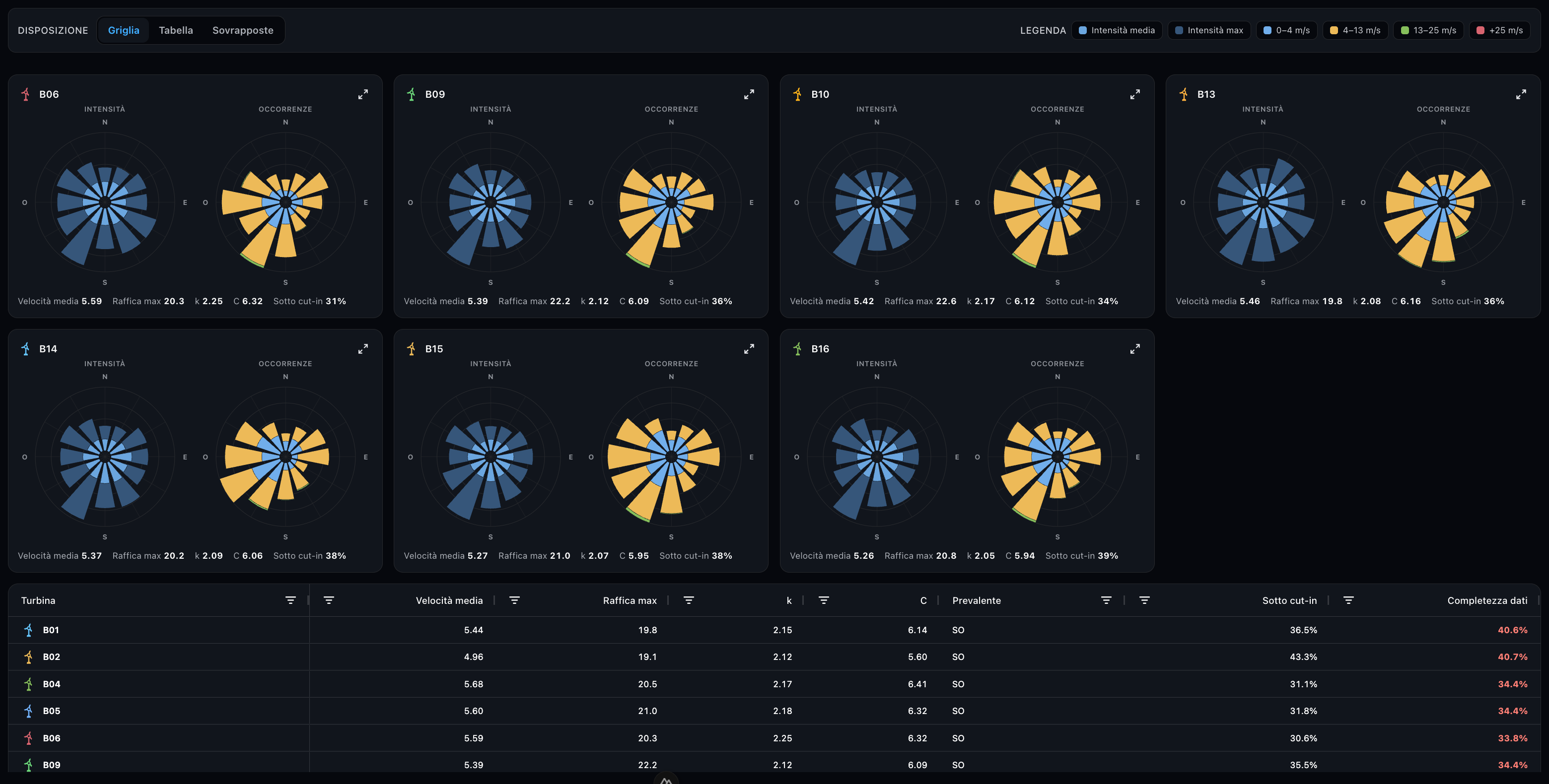This screenshot has height=784, width=1549.
Task: Click the B15 card turbine icon
Action: coord(411,349)
